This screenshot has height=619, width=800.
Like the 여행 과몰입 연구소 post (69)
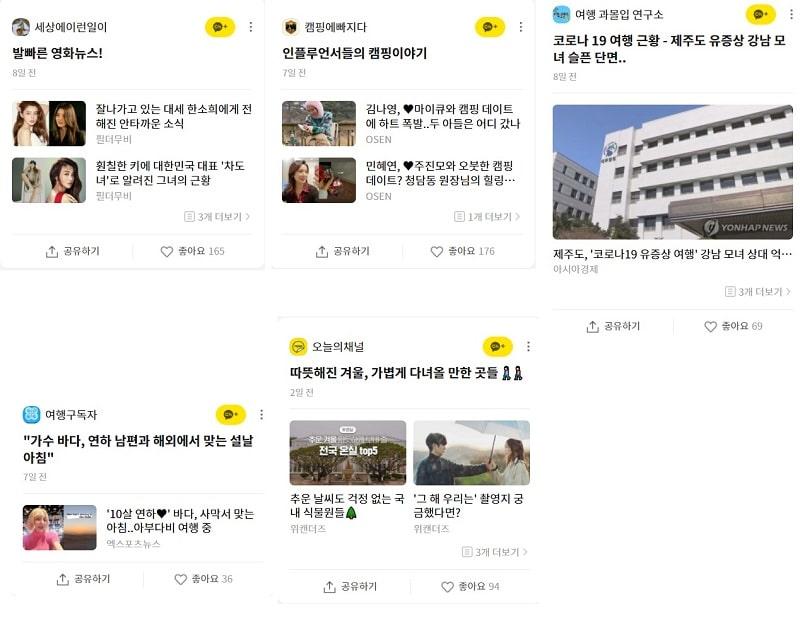click(733, 326)
